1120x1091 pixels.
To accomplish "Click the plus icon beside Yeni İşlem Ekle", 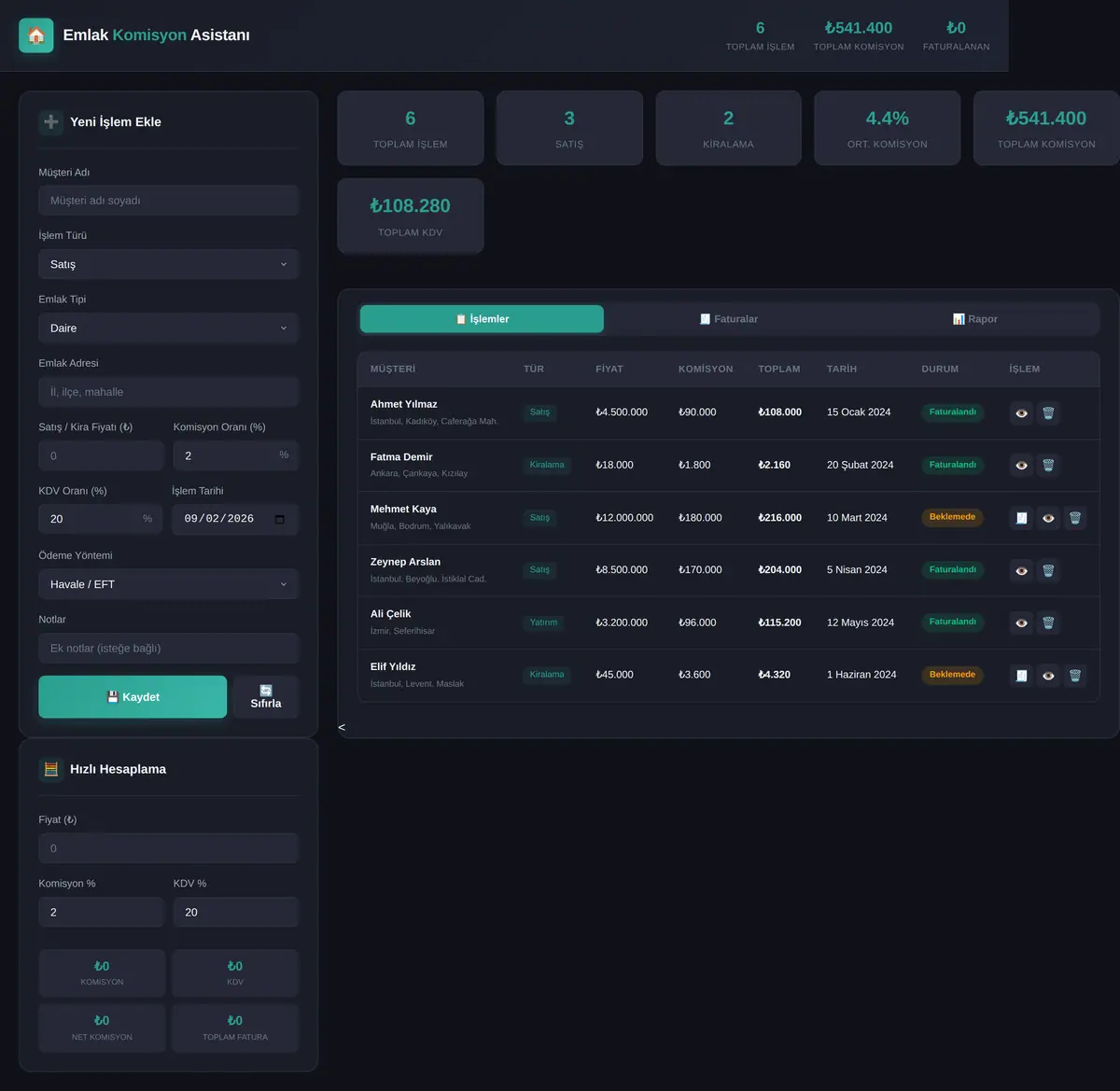I will [51, 122].
